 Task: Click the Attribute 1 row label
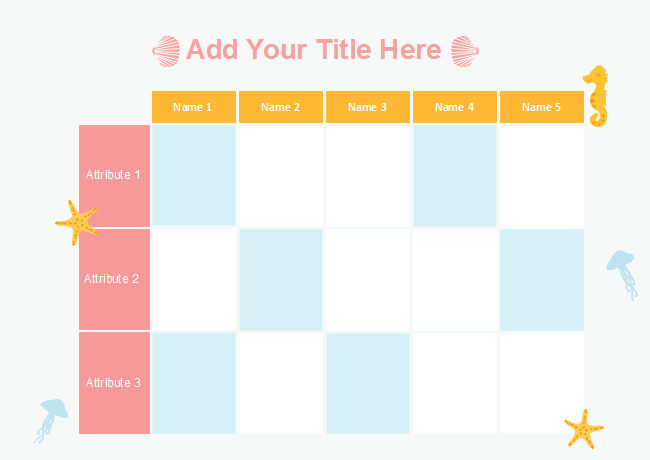pyautogui.click(x=114, y=175)
